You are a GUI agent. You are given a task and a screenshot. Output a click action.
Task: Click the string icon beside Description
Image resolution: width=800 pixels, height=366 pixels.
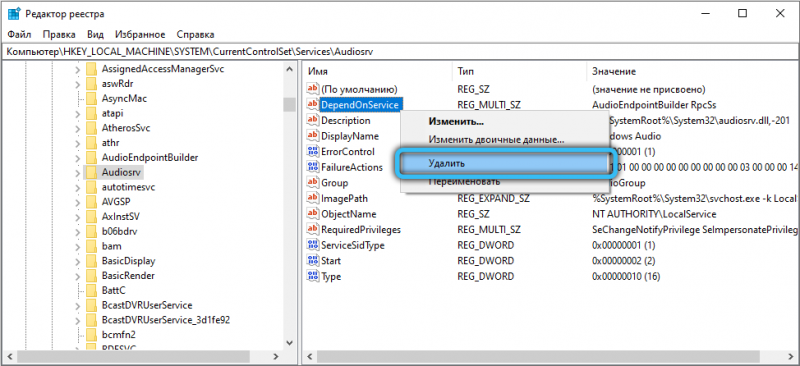[312, 120]
